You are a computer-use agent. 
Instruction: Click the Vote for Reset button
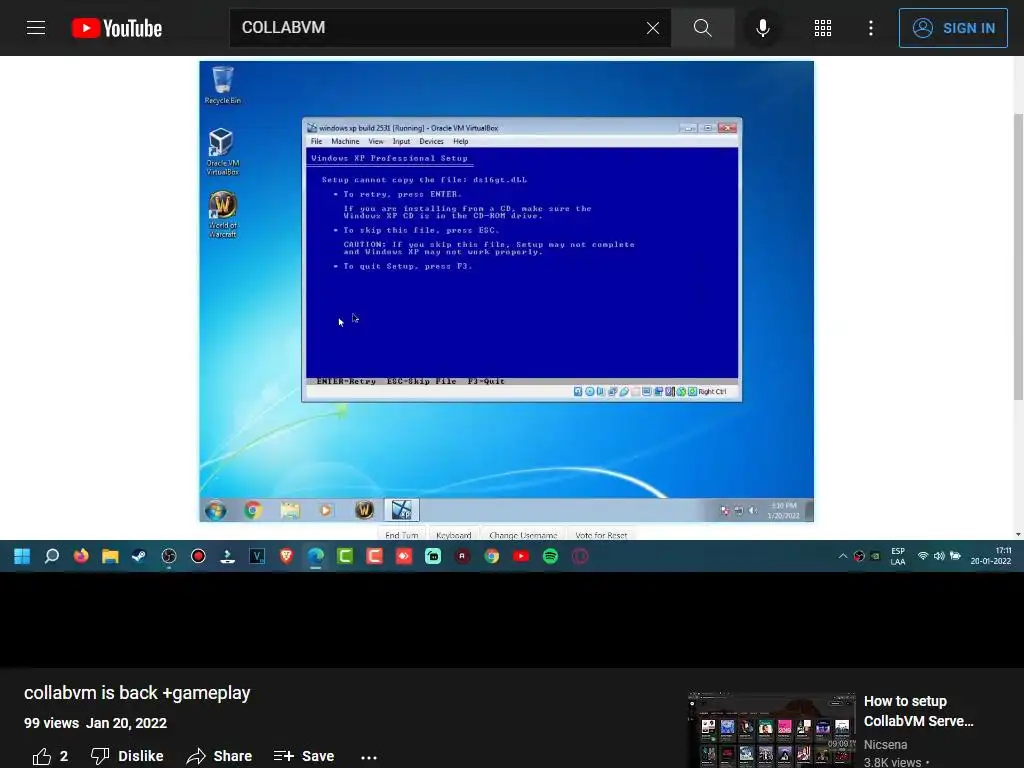(x=601, y=535)
